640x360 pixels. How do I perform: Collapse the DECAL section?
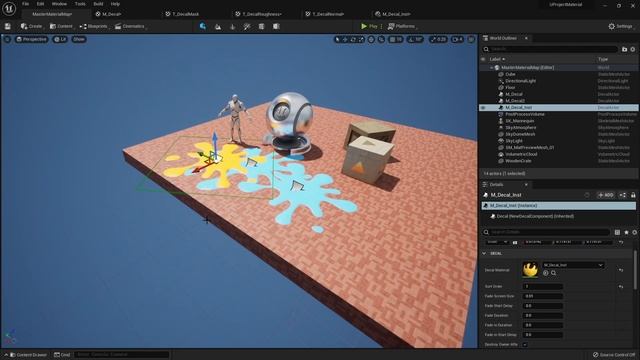(484, 253)
